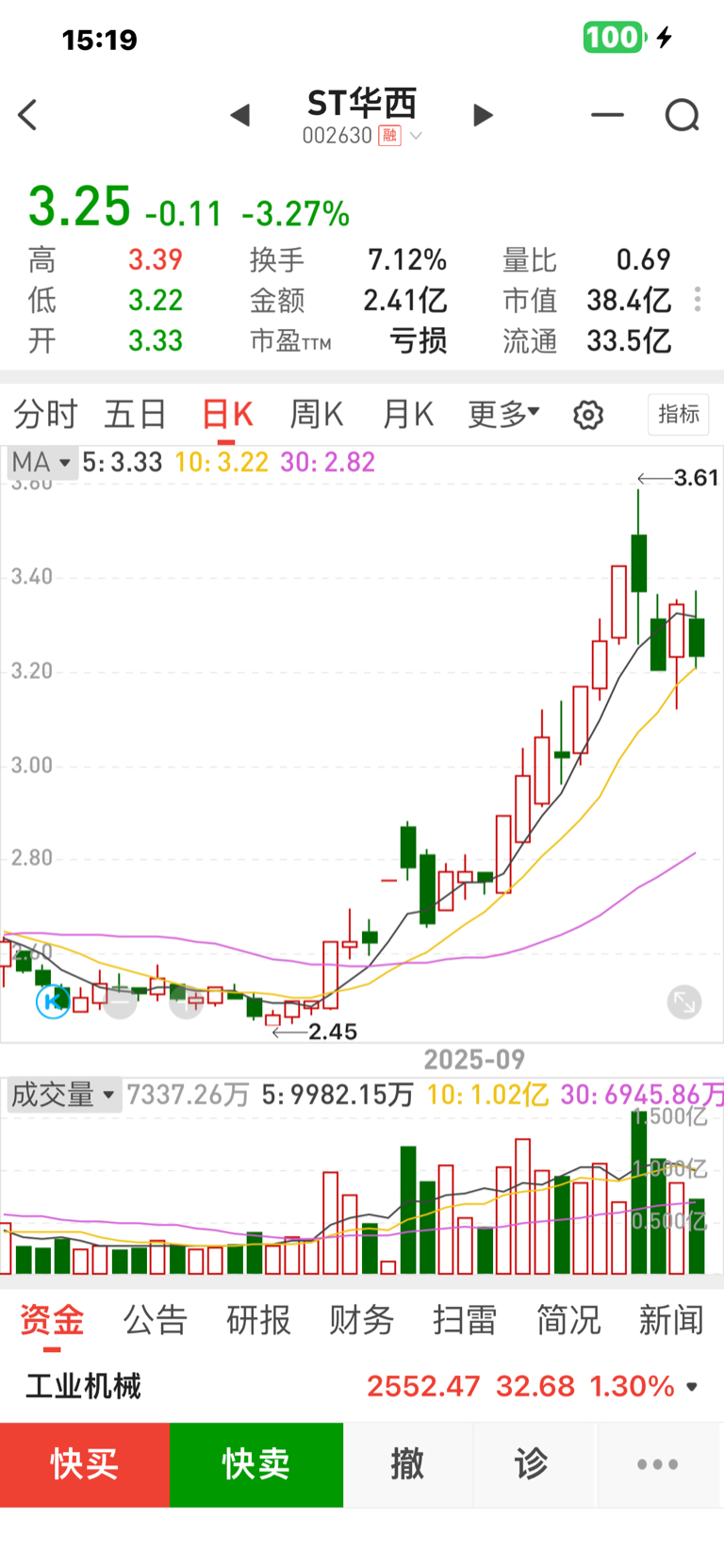Switch to 五日 chart tab
This screenshot has height=1568, width=724.
pos(136,414)
